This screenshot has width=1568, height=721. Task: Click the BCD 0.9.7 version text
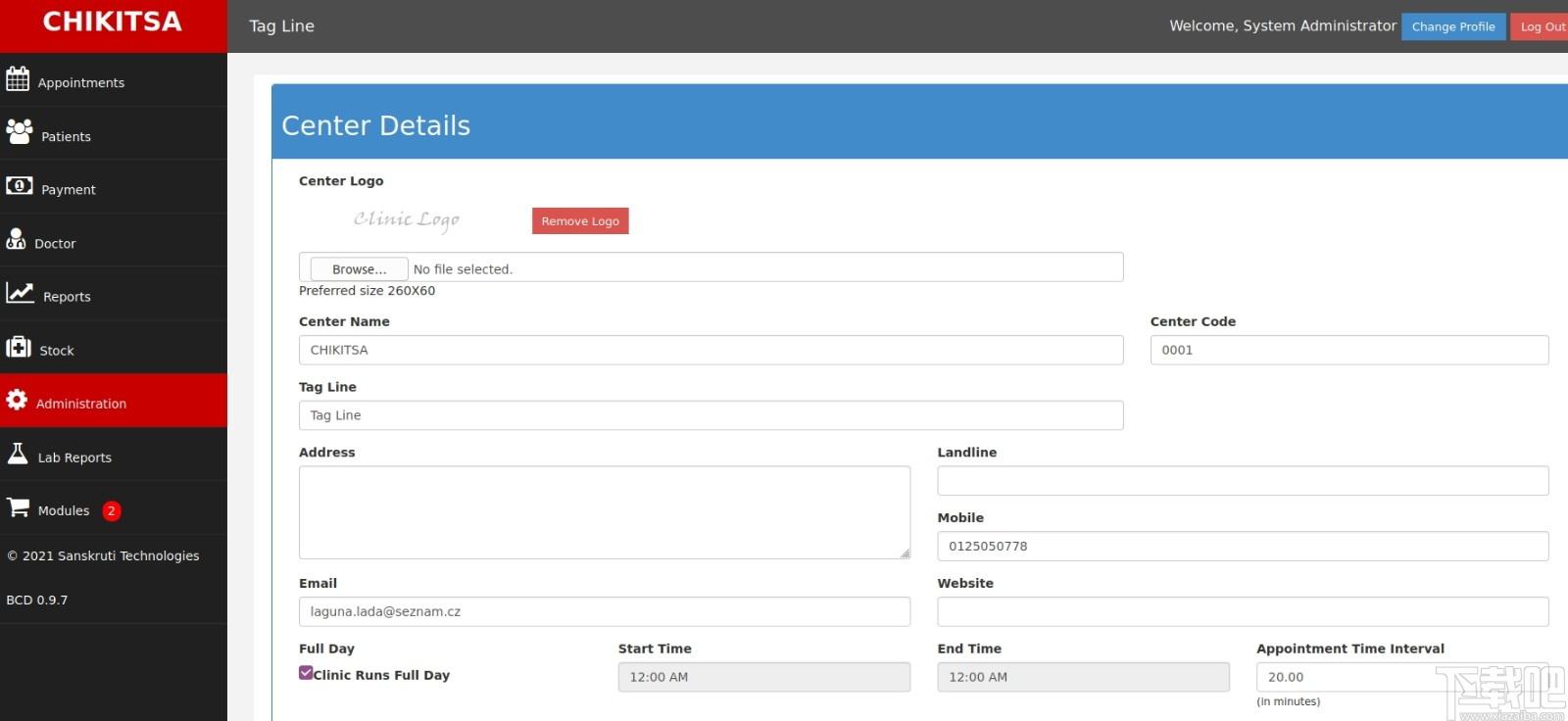(37, 600)
